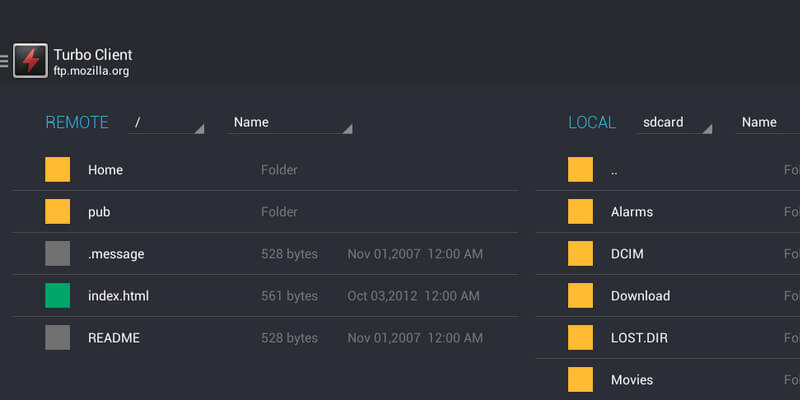Open the remote Name sort dropdown
800x400 pixels.
(290, 122)
